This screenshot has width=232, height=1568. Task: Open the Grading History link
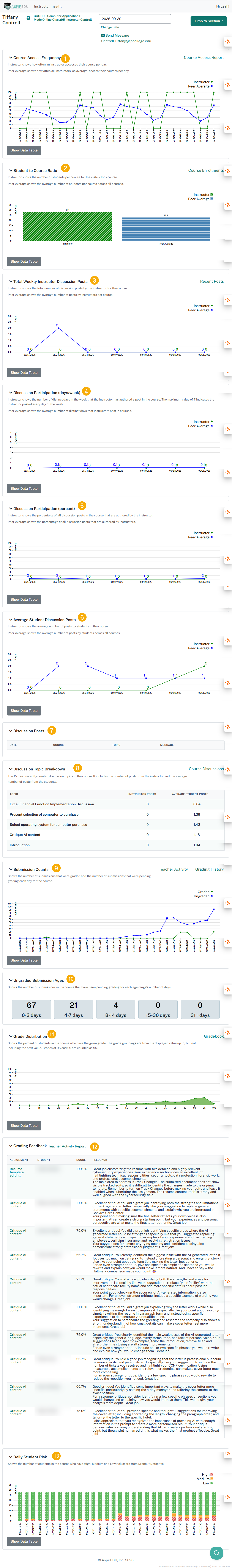209,869
